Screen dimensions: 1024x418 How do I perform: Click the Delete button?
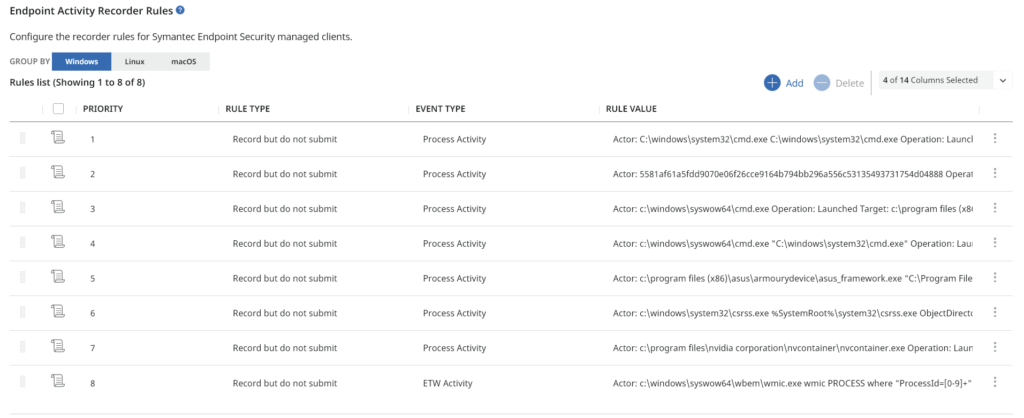click(839, 83)
